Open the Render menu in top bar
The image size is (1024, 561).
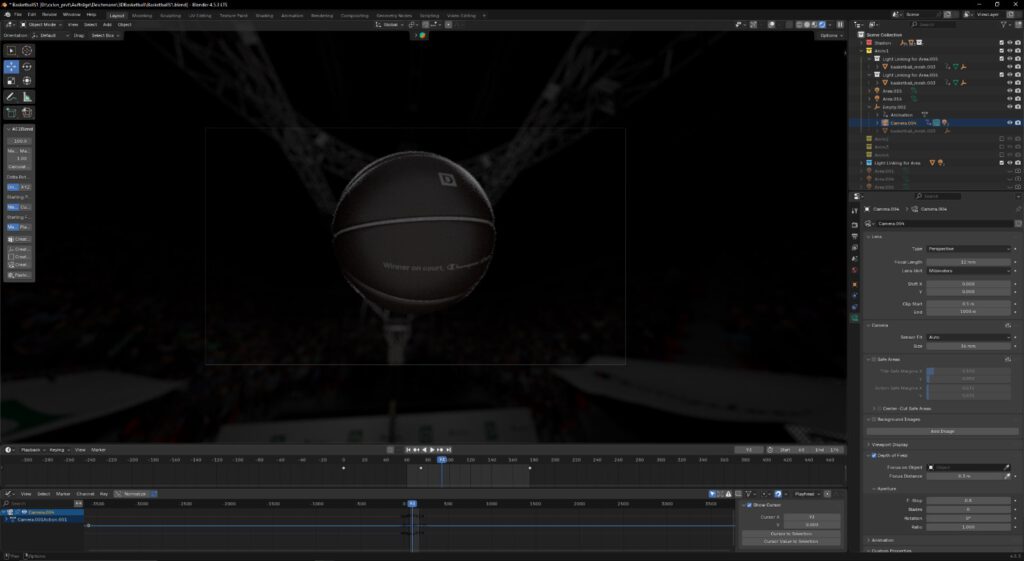pyautogui.click(x=49, y=15)
